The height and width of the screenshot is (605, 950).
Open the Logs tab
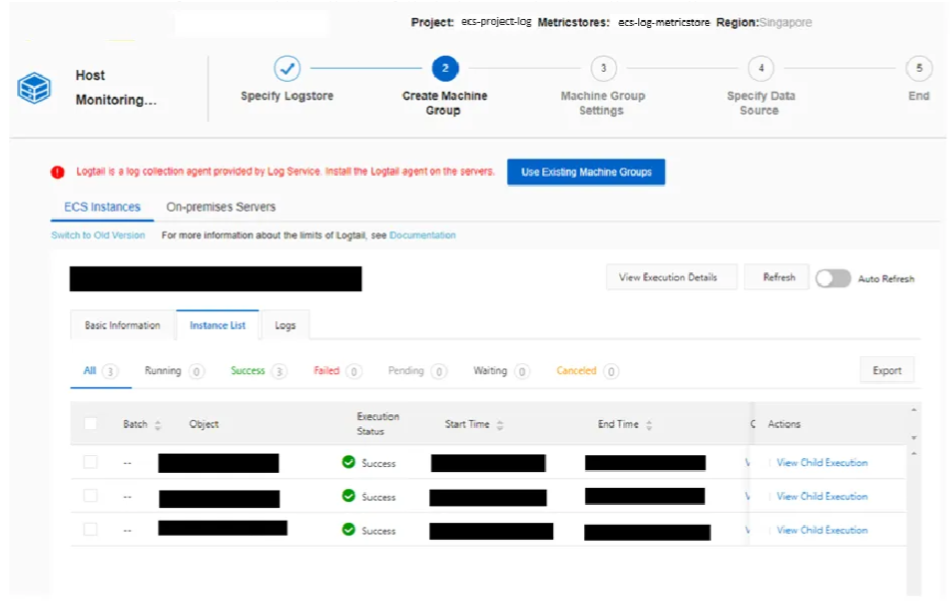(285, 325)
